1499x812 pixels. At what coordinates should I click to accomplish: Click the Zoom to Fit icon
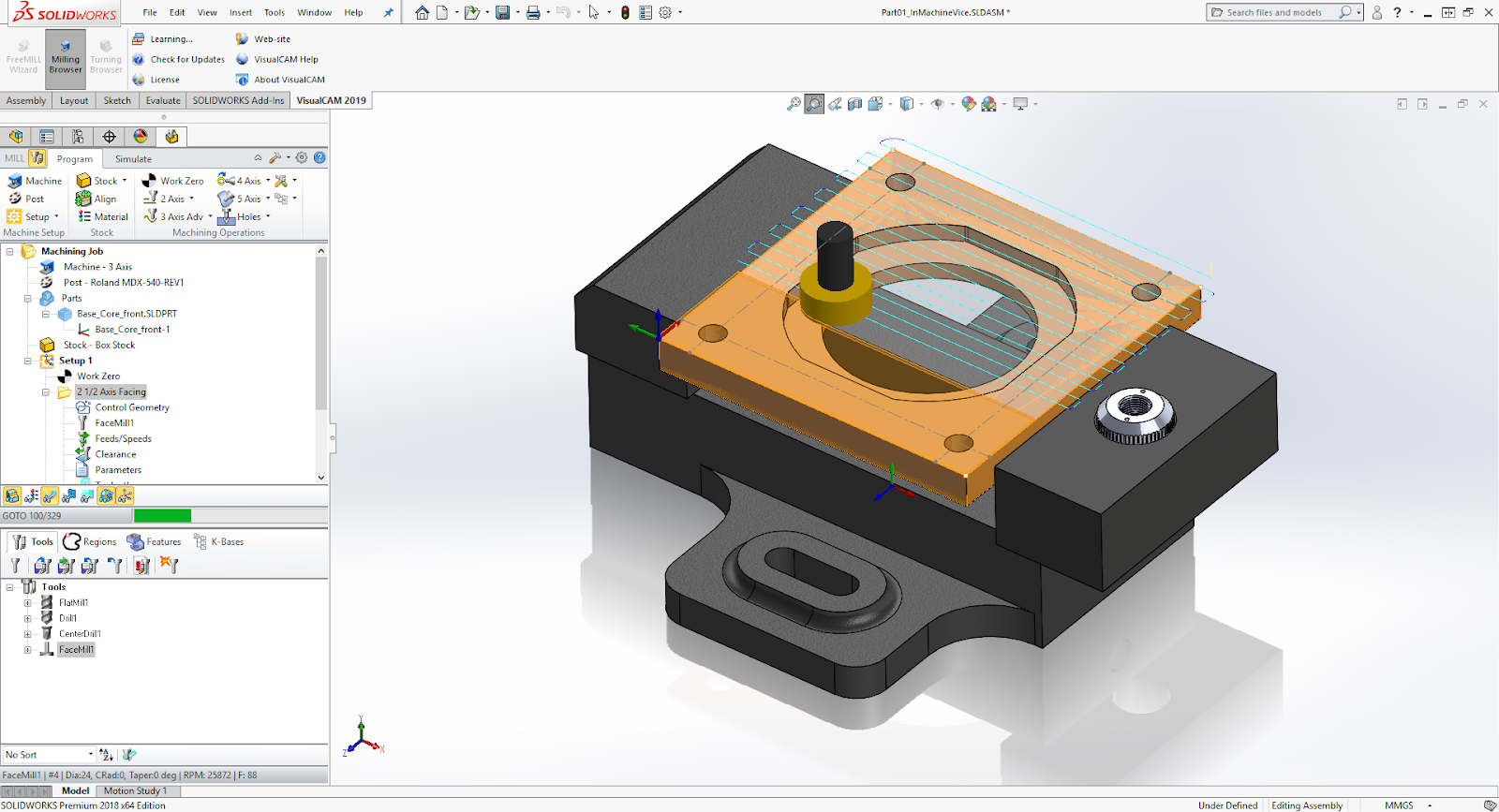tap(794, 104)
